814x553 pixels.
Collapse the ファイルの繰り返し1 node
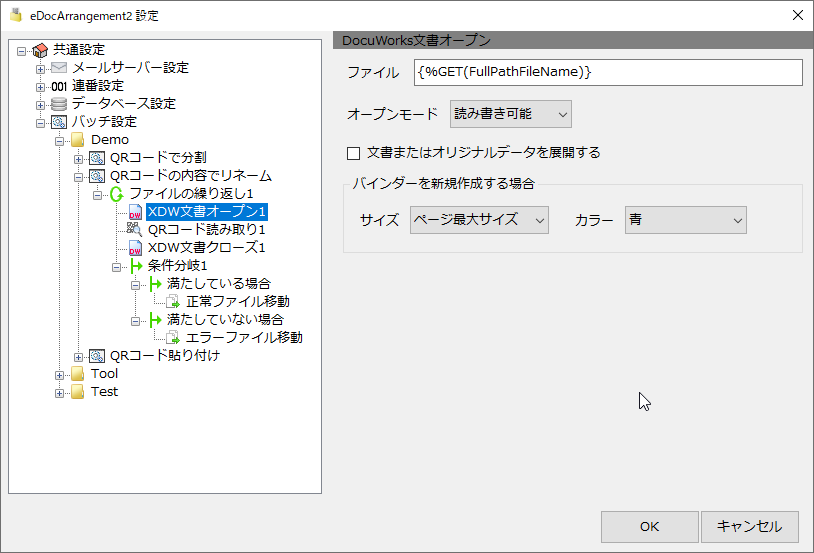tap(98, 195)
